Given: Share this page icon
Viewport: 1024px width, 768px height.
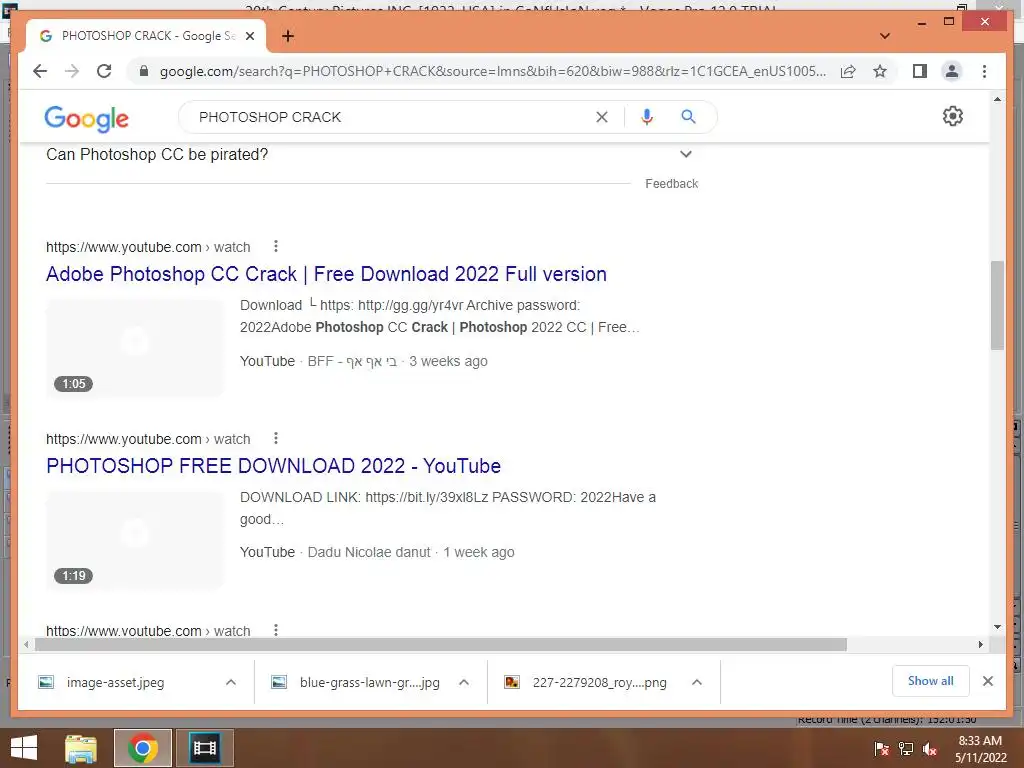Looking at the screenshot, I should [x=848, y=71].
